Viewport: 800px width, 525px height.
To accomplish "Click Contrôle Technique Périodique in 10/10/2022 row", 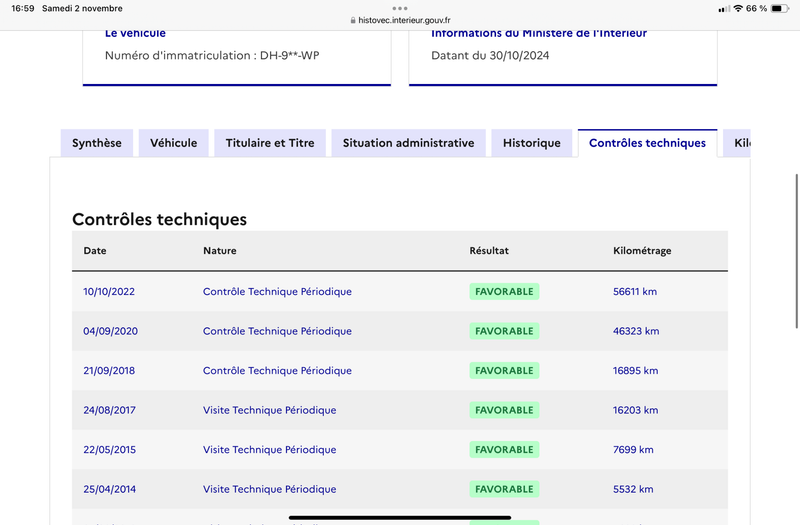I will point(278,291).
